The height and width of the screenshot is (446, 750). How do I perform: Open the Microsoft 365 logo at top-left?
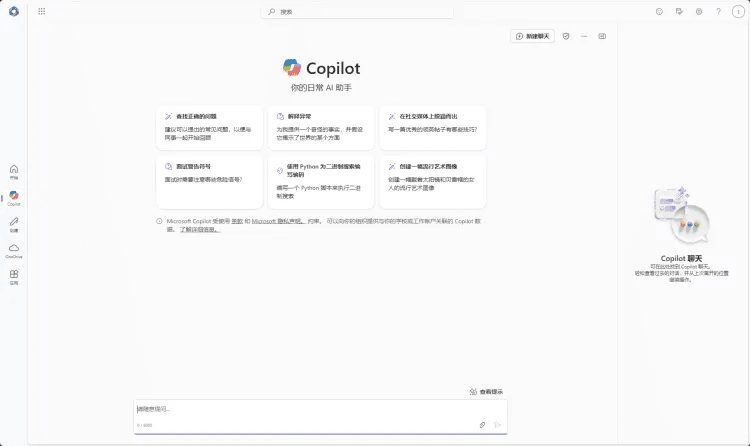tap(14, 11)
